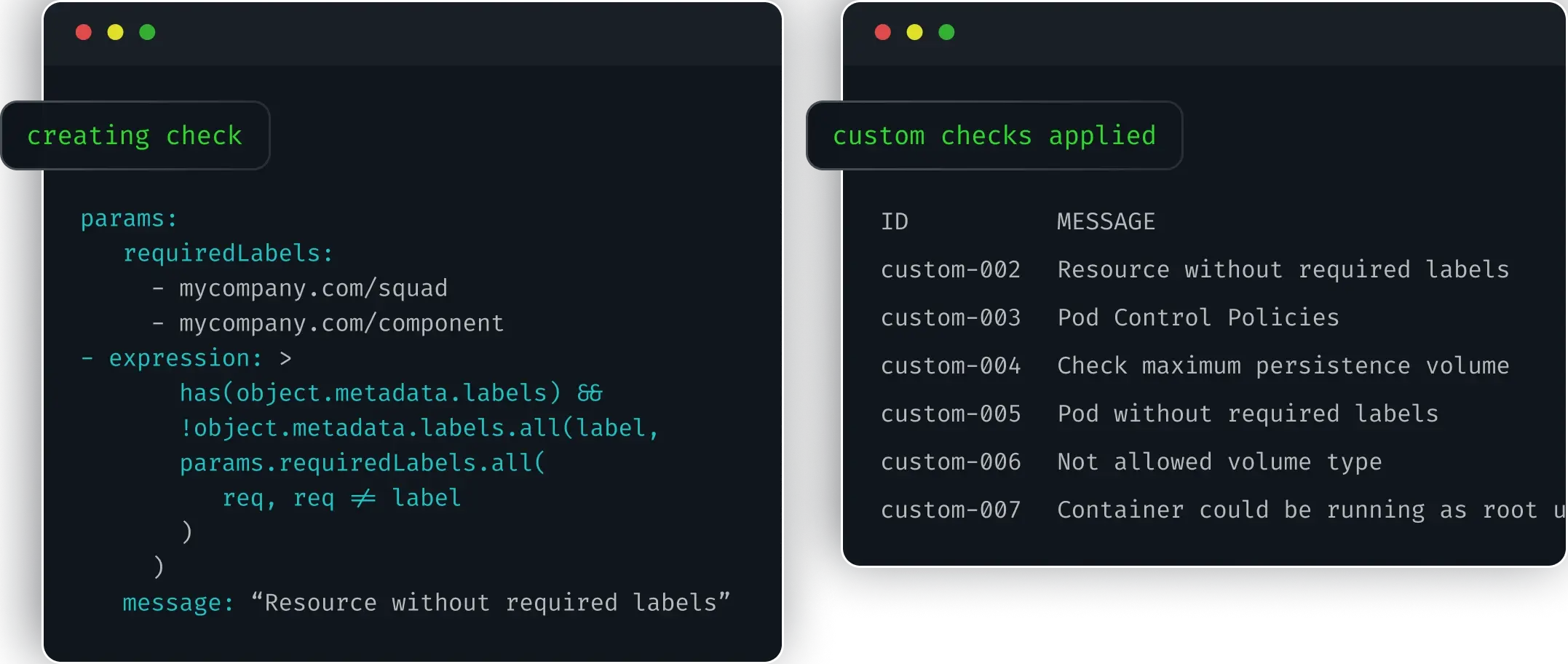
Task: Click the "Pod without required labels" message
Action: click(x=1248, y=414)
